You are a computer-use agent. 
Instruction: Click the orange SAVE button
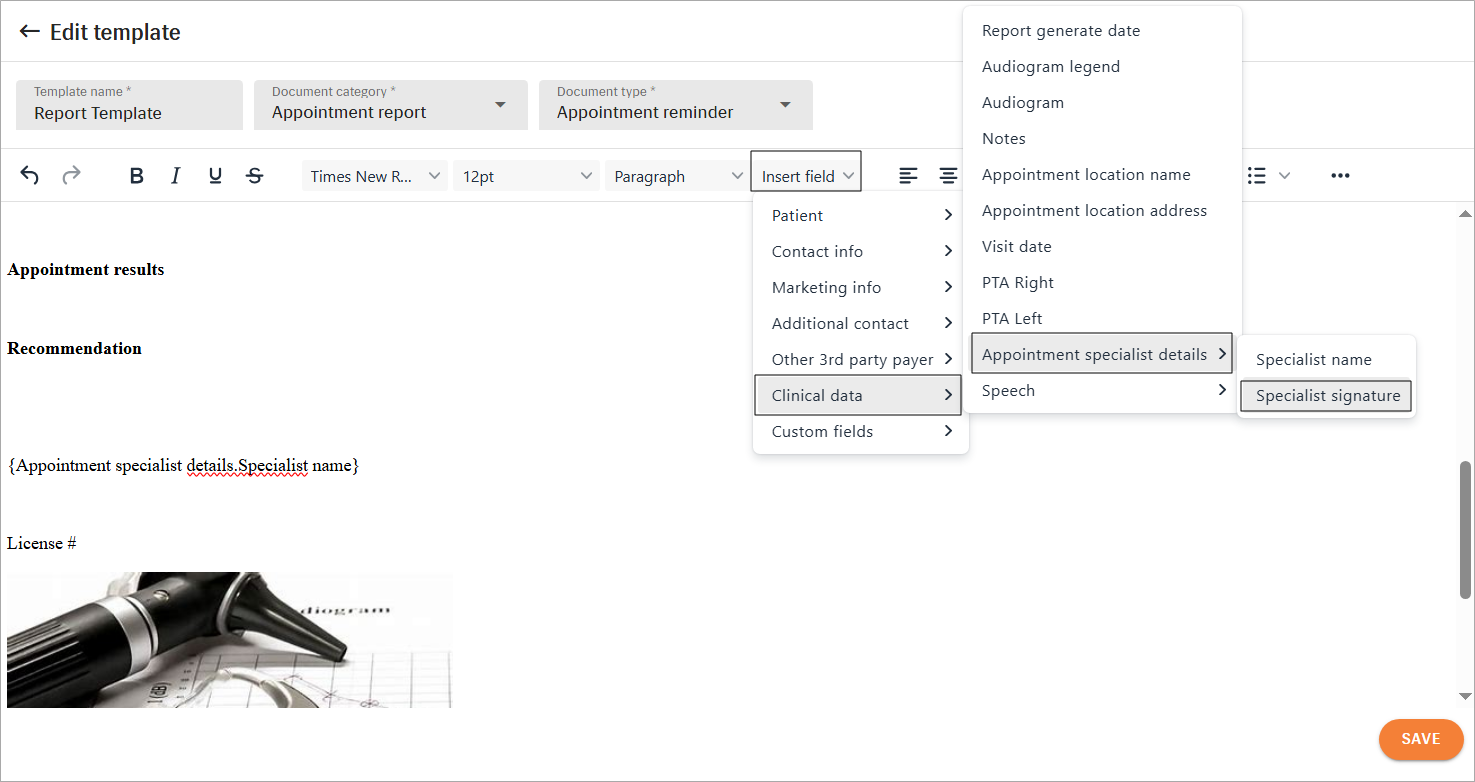click(x=1420, y=739)
